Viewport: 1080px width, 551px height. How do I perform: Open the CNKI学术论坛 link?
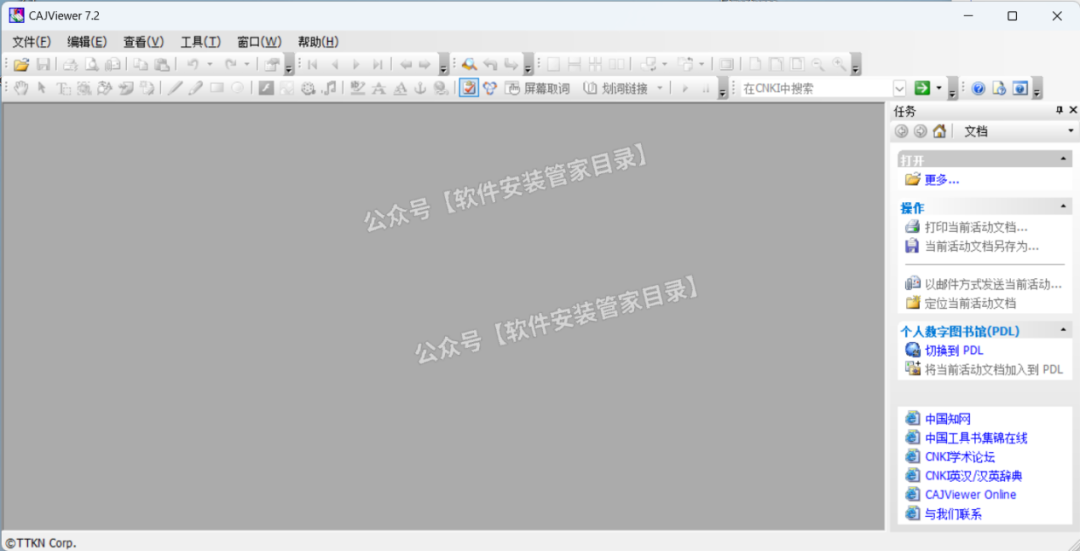(x=959, y=457)
